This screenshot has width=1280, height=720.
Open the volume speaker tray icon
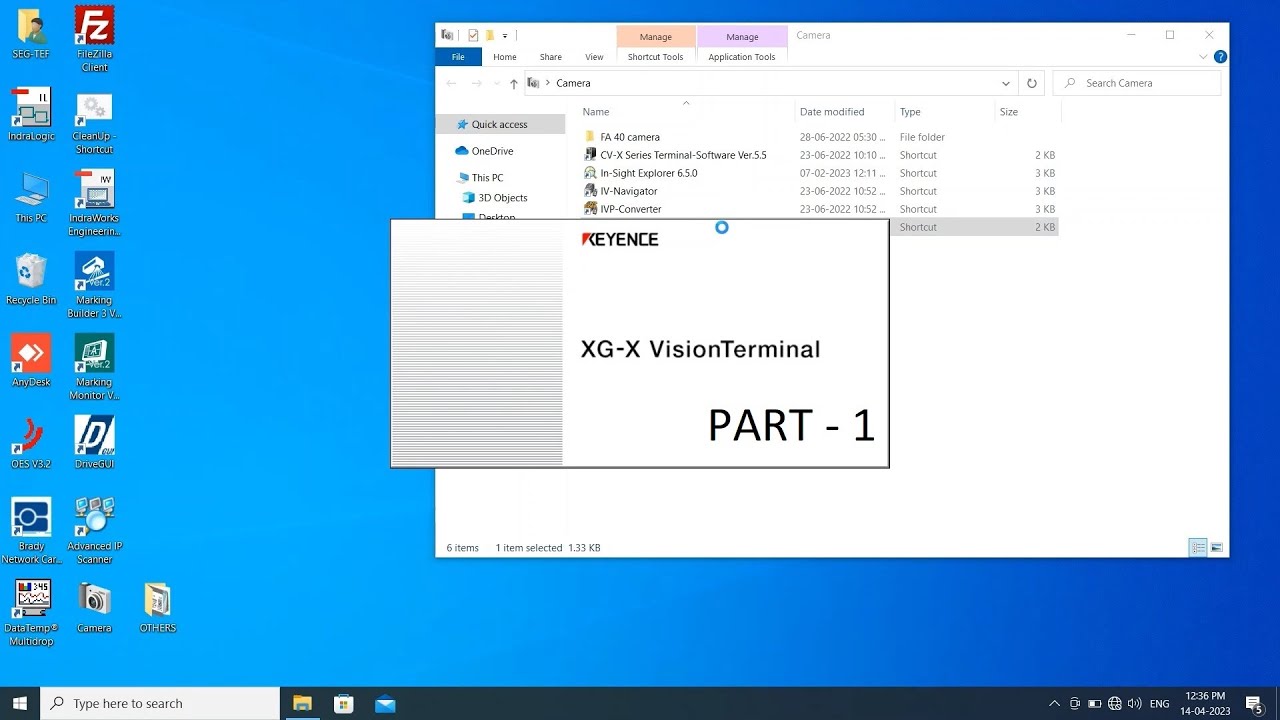pos(1135,704)
